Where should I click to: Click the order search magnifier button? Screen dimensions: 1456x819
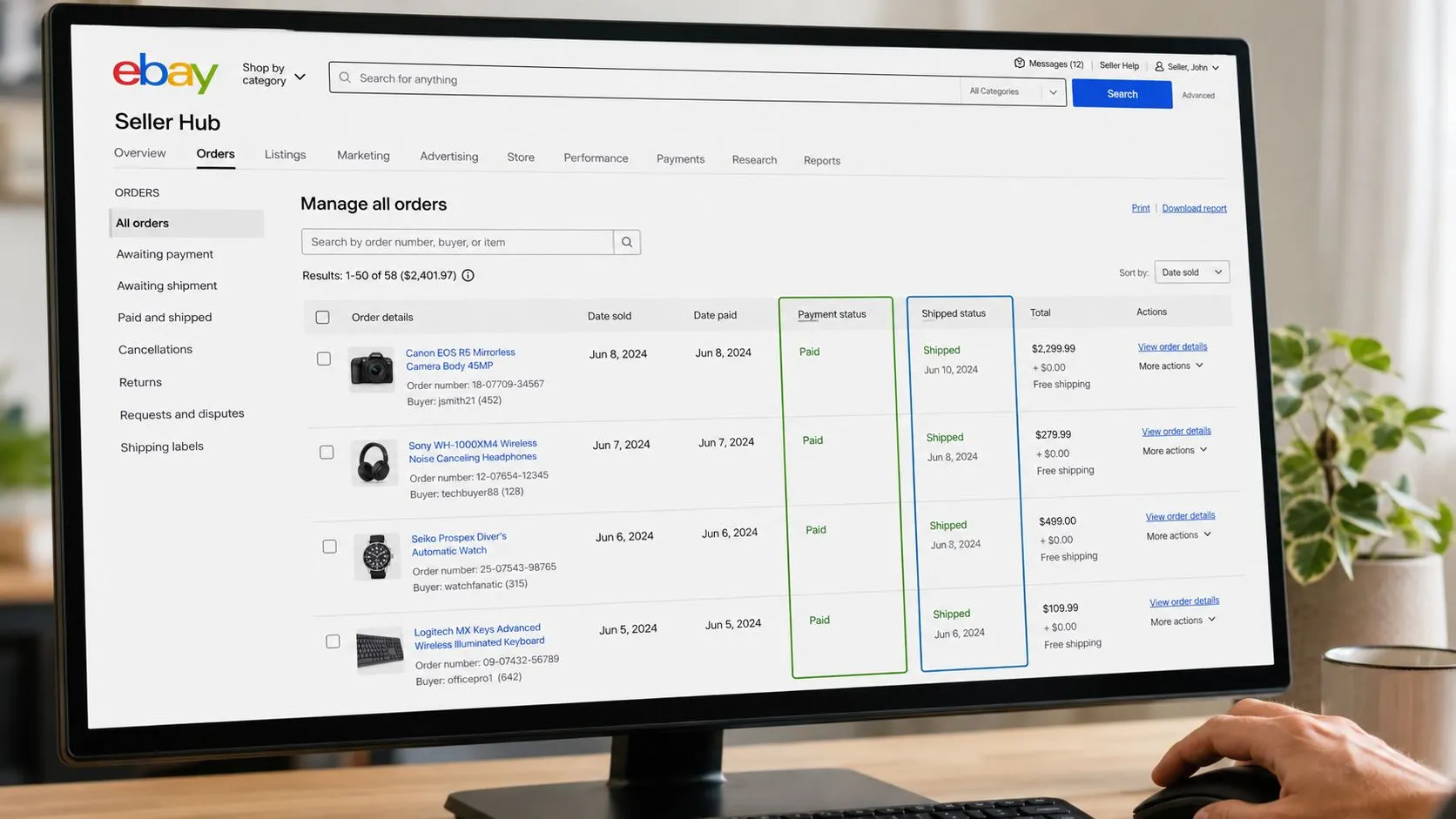click(x=627, y=242)
